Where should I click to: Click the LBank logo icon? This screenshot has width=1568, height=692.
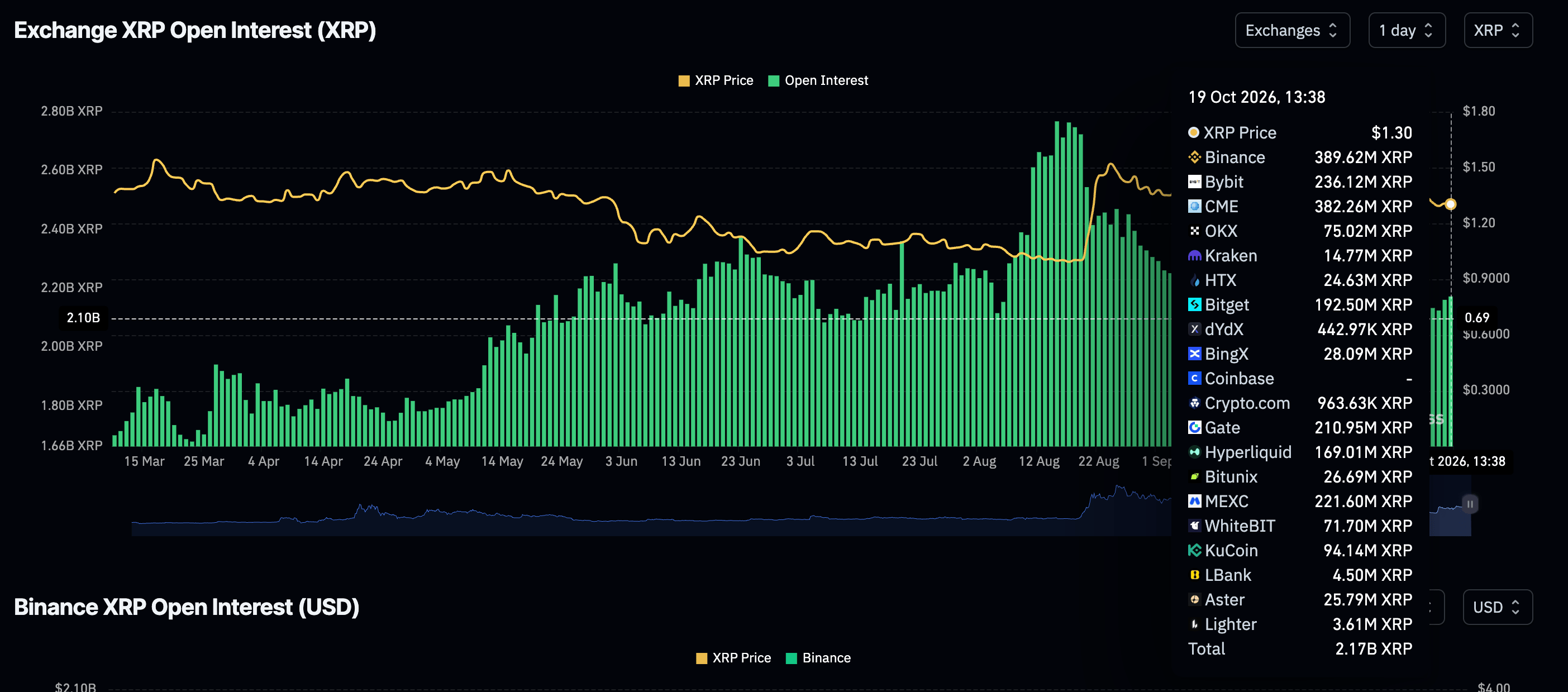(1194, 575)
